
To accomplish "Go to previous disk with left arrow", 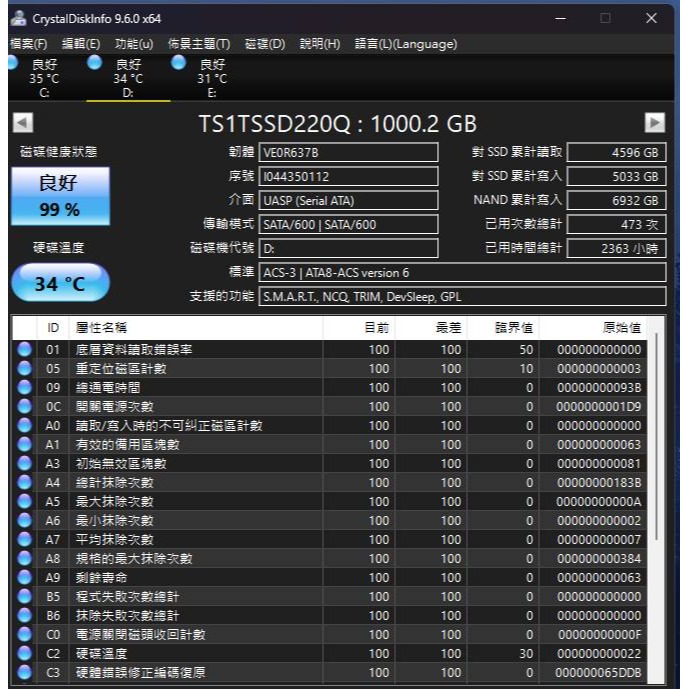I will (23, 123).
